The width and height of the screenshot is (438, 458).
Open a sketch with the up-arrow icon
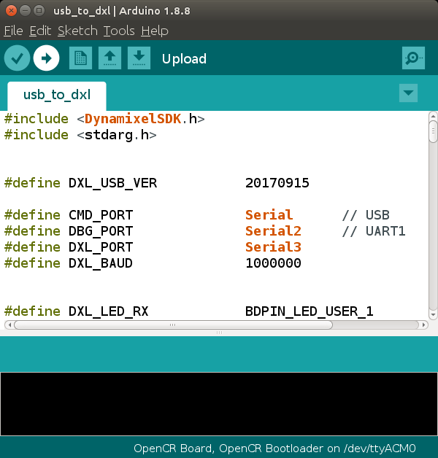tap(110, 58)
